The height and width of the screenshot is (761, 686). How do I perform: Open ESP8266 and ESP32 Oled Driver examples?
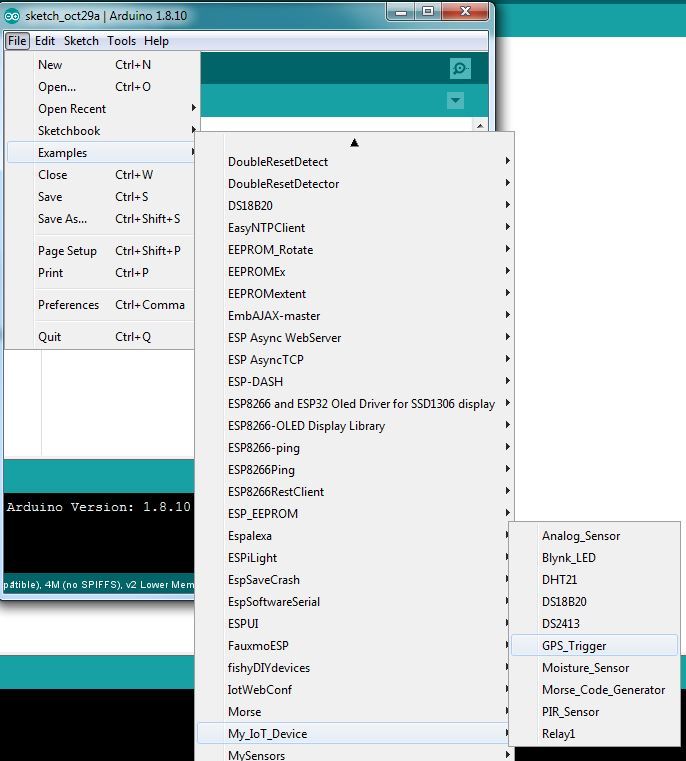click(x=354, y=403)
